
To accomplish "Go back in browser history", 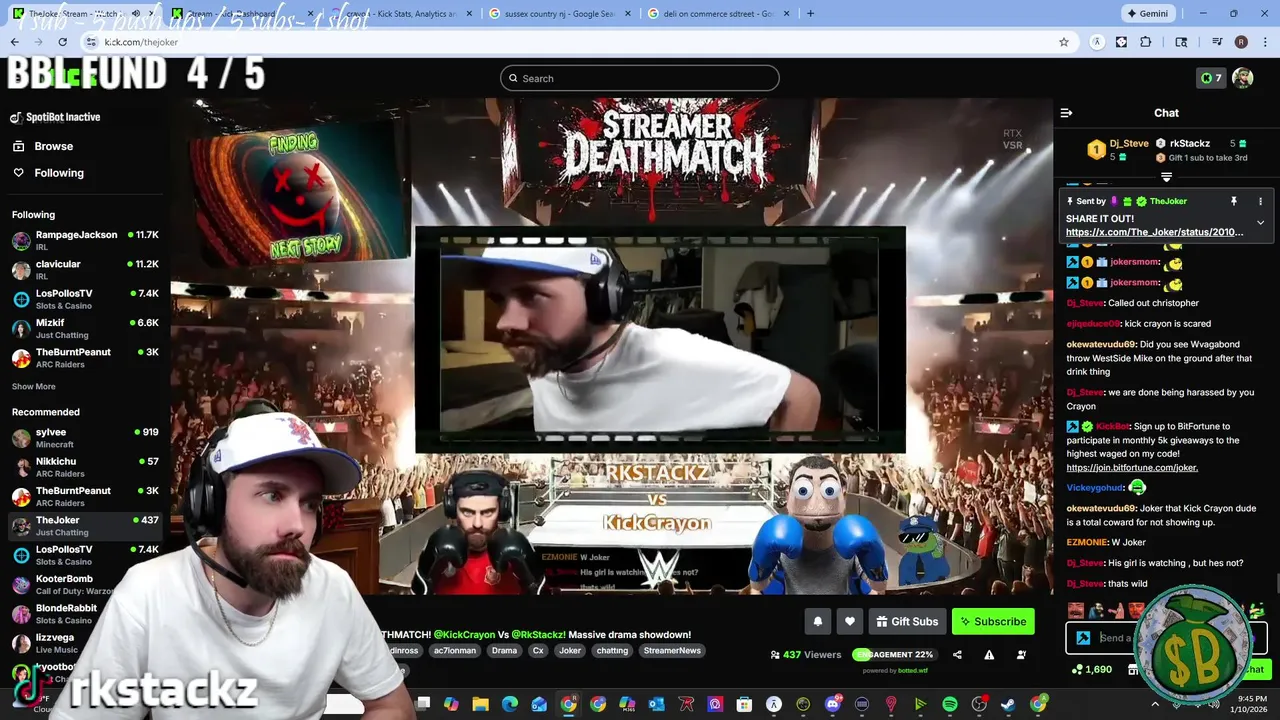I will tap(15, 42).
